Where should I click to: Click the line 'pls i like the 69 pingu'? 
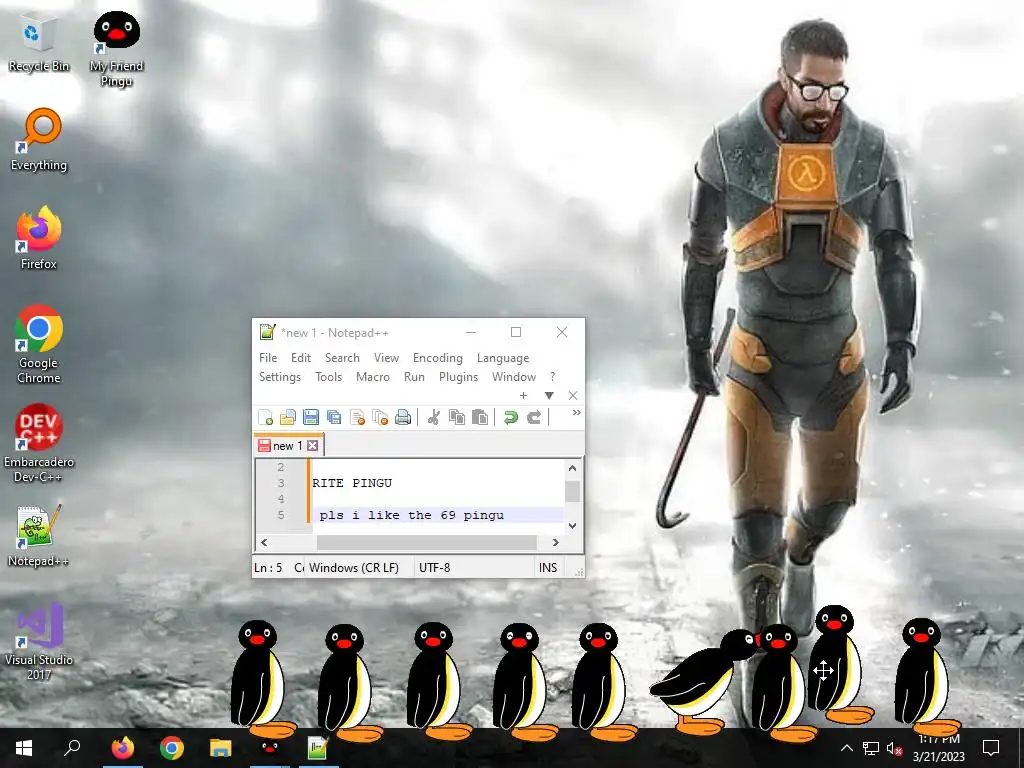click(x=411, y=515)
